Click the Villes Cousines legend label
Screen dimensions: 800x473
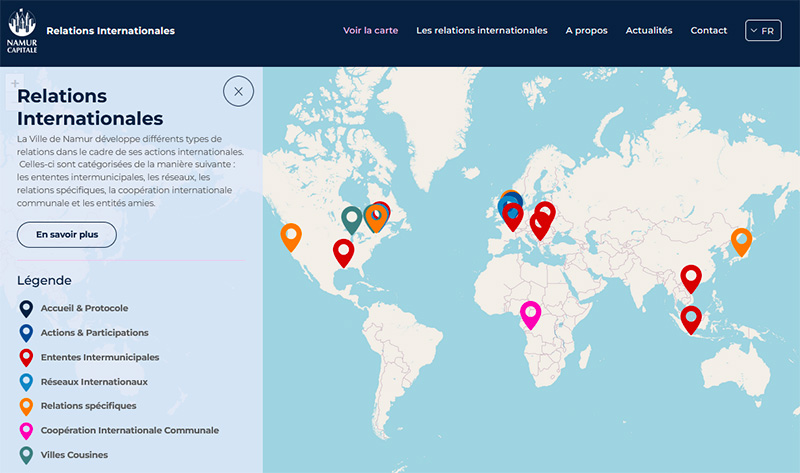pos(74,455)
